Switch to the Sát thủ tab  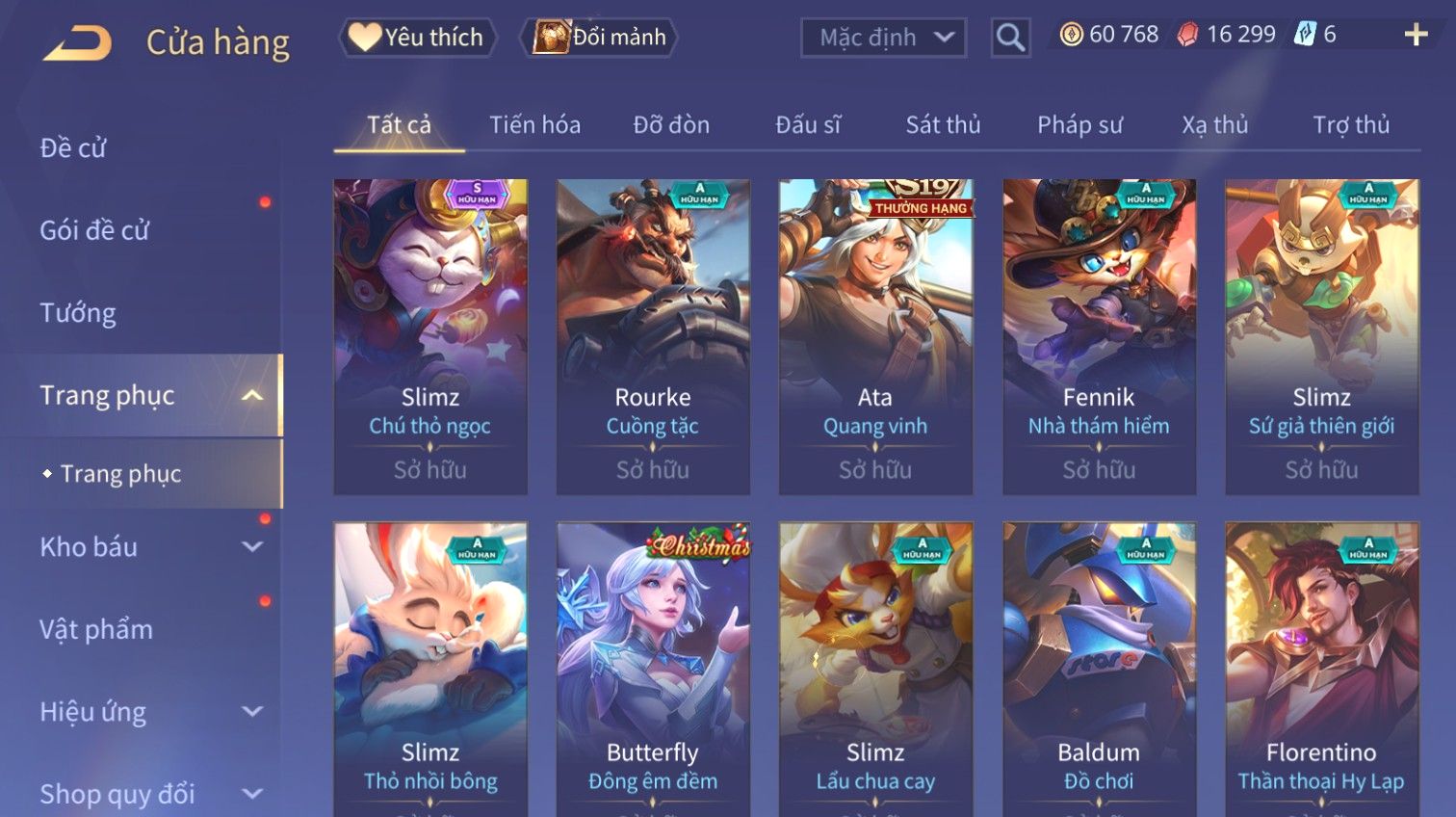tap(943, 125)
